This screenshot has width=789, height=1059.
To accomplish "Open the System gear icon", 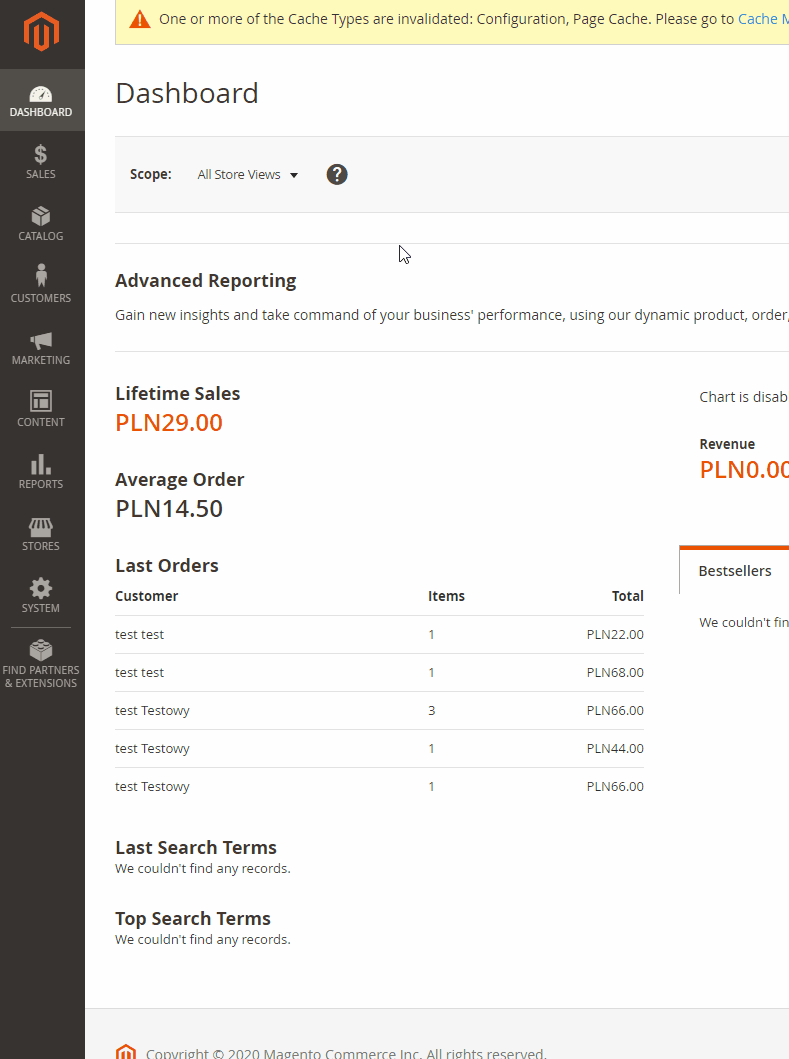I will [41, 588].
